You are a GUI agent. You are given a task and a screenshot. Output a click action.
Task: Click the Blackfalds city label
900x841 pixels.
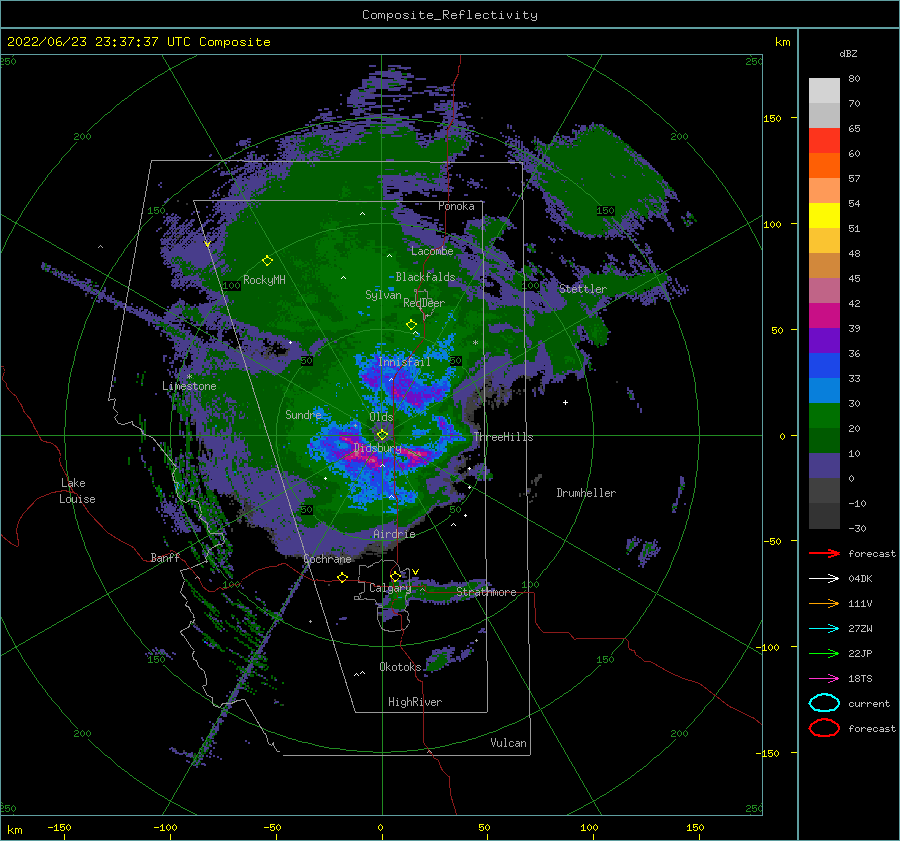coord(425,277)
